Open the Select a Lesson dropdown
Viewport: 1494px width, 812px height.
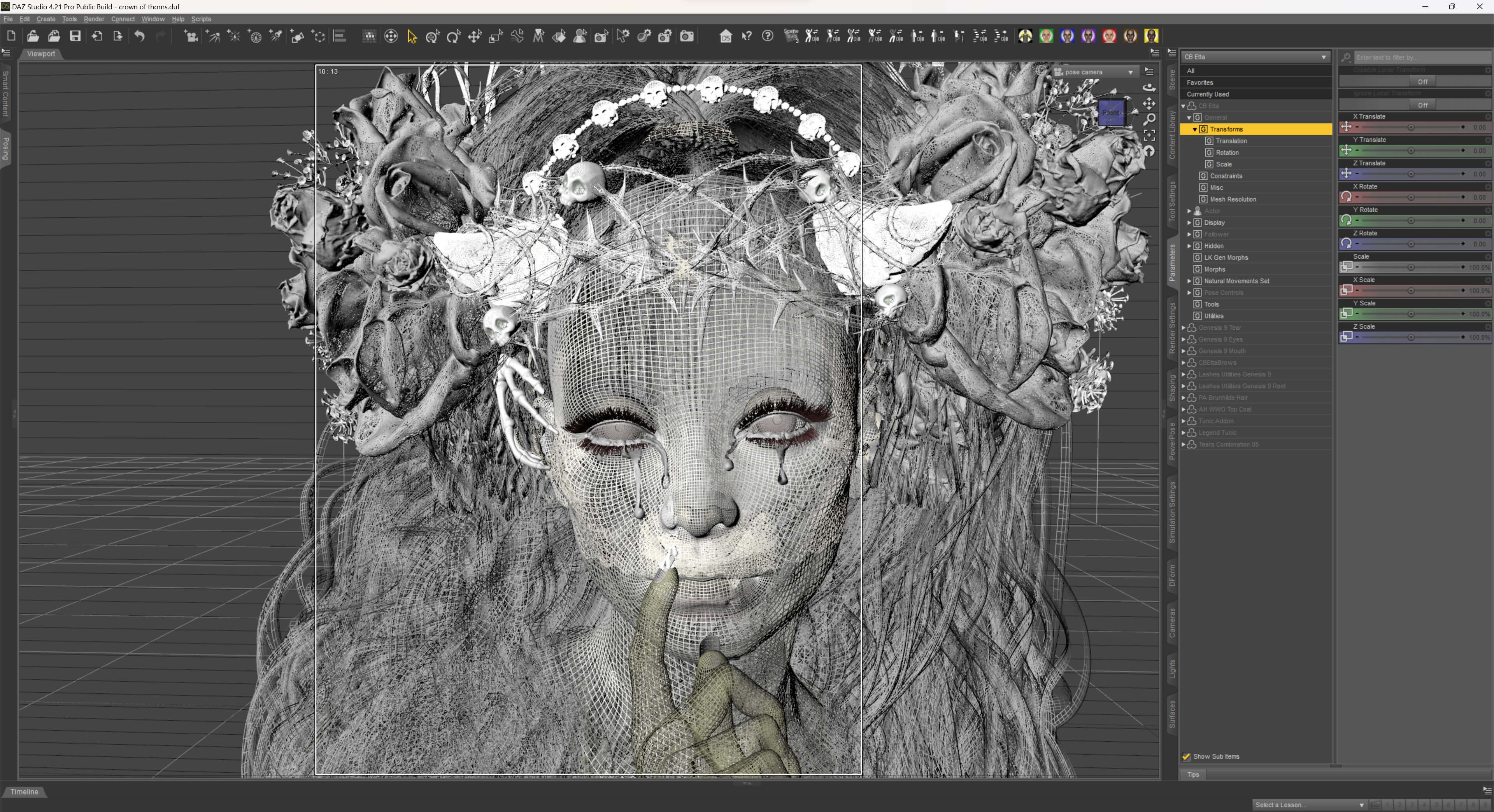tap(1309, 805)
